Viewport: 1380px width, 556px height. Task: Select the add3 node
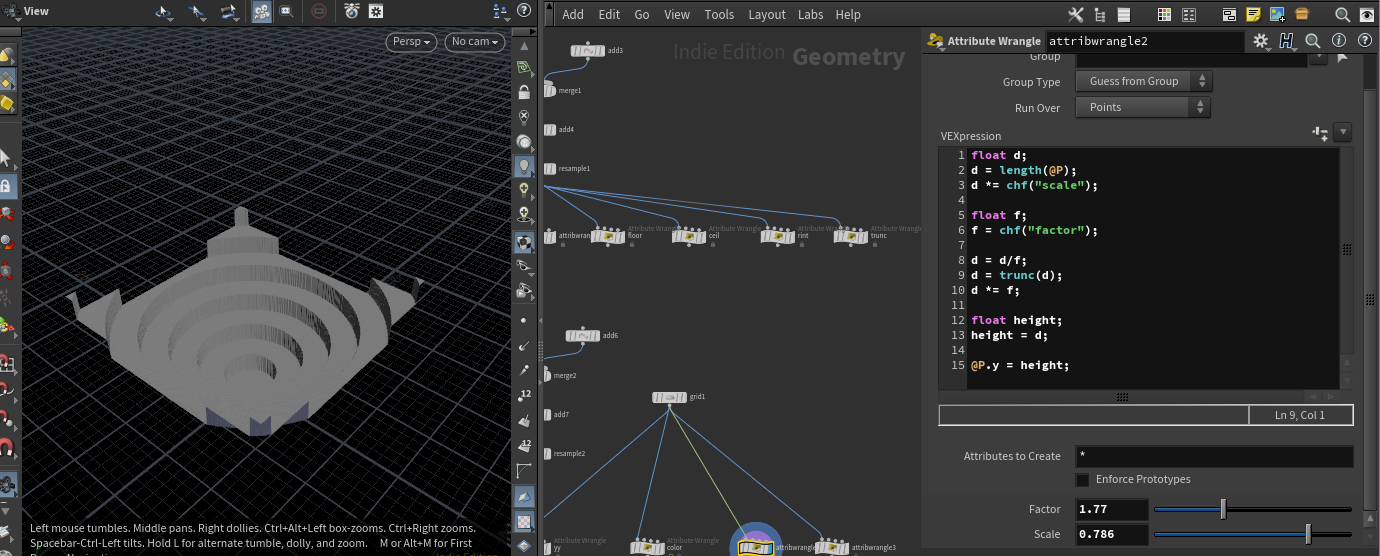pyautogui.click(x=587, y=51)
